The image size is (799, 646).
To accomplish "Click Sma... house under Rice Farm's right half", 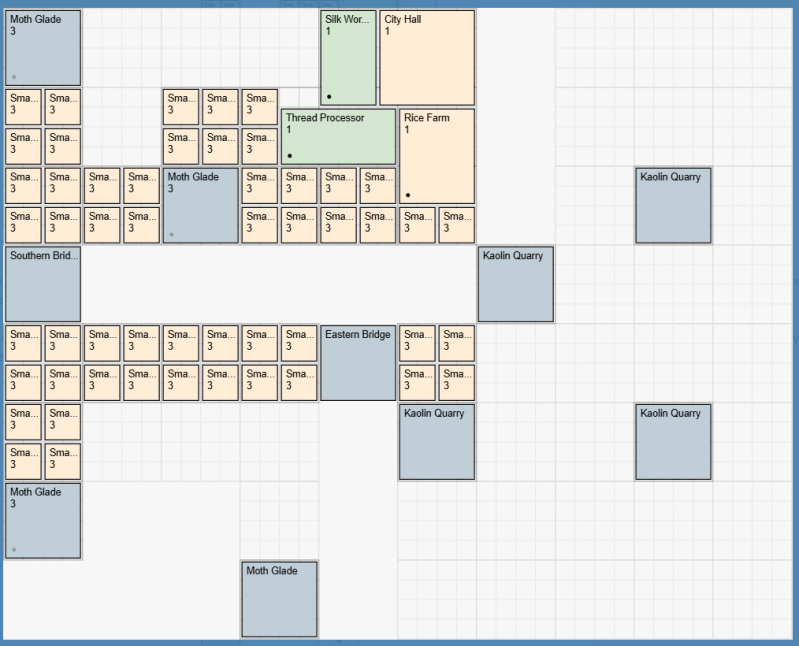I will click(457, 225).
